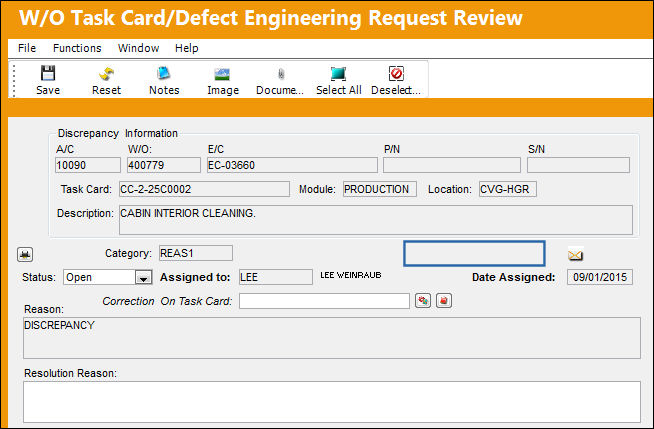Click the Status combo box showing Open
Screen dimensions: 654x429
click(108, 278)
